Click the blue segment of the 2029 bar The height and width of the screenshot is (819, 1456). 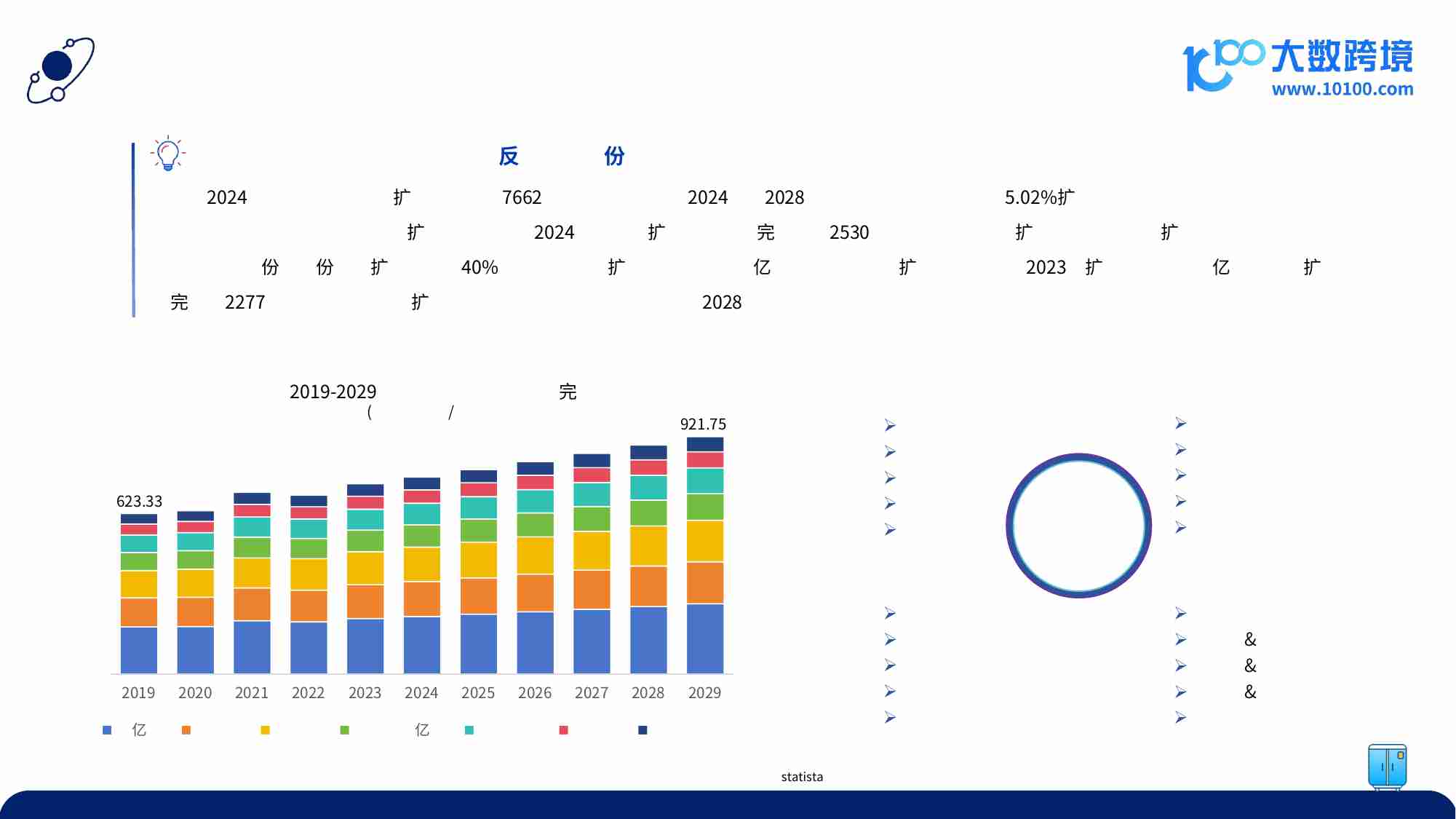[705, 638]
